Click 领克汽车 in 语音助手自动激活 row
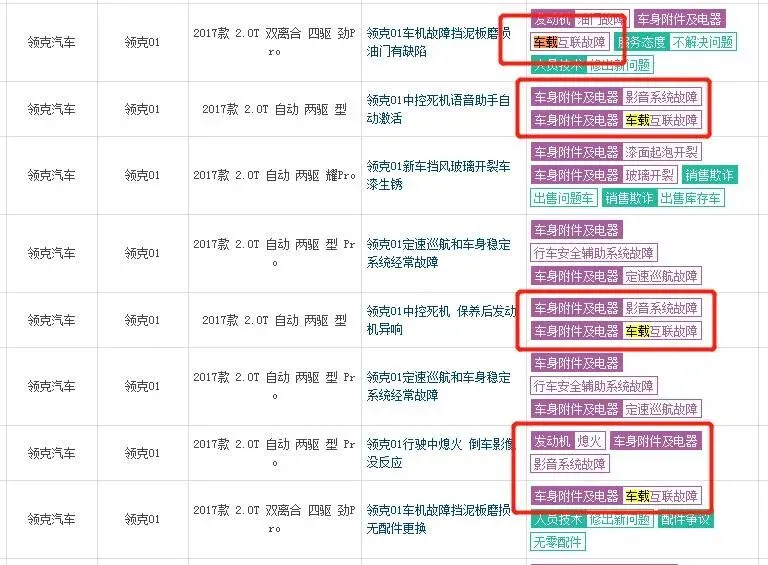Screen dimensions: 768x565 click(51, 109)
